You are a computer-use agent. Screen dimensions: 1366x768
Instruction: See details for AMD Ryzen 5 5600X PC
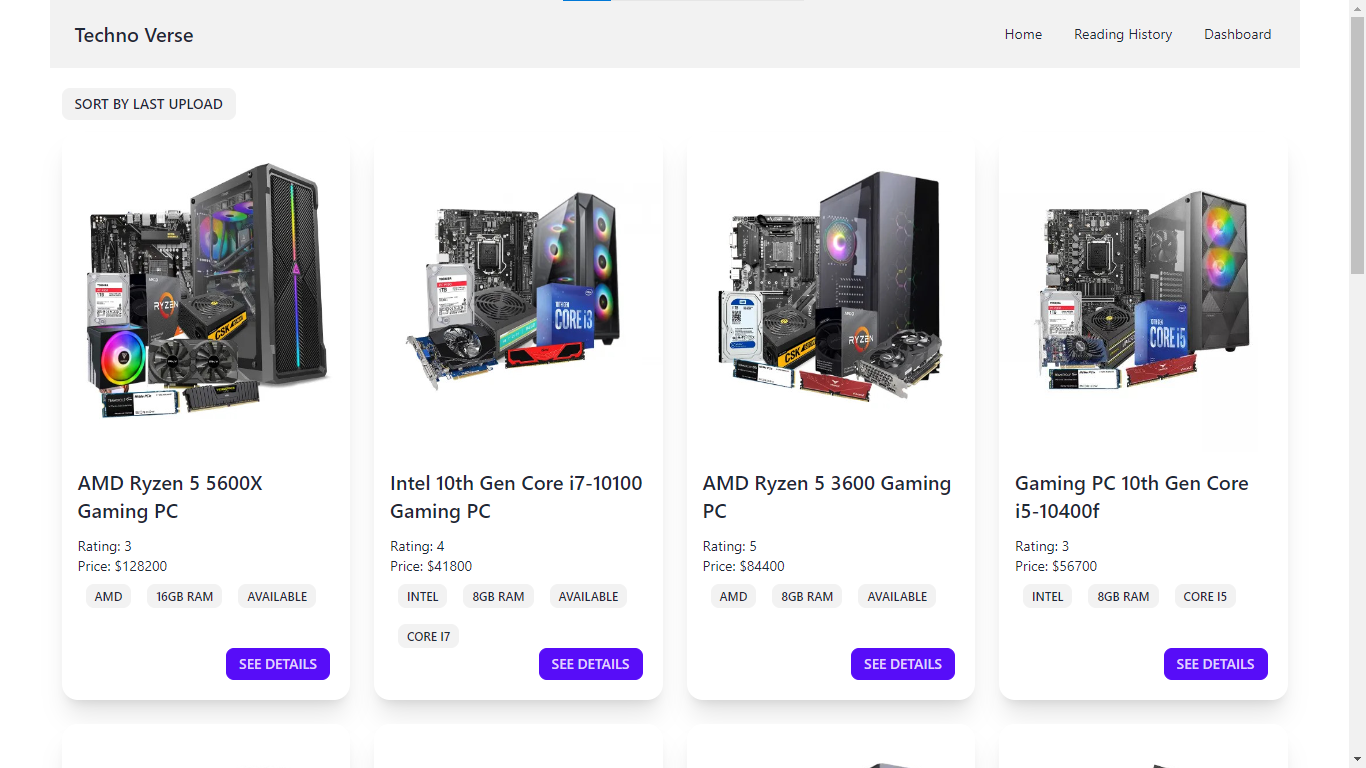click(277, 664)
